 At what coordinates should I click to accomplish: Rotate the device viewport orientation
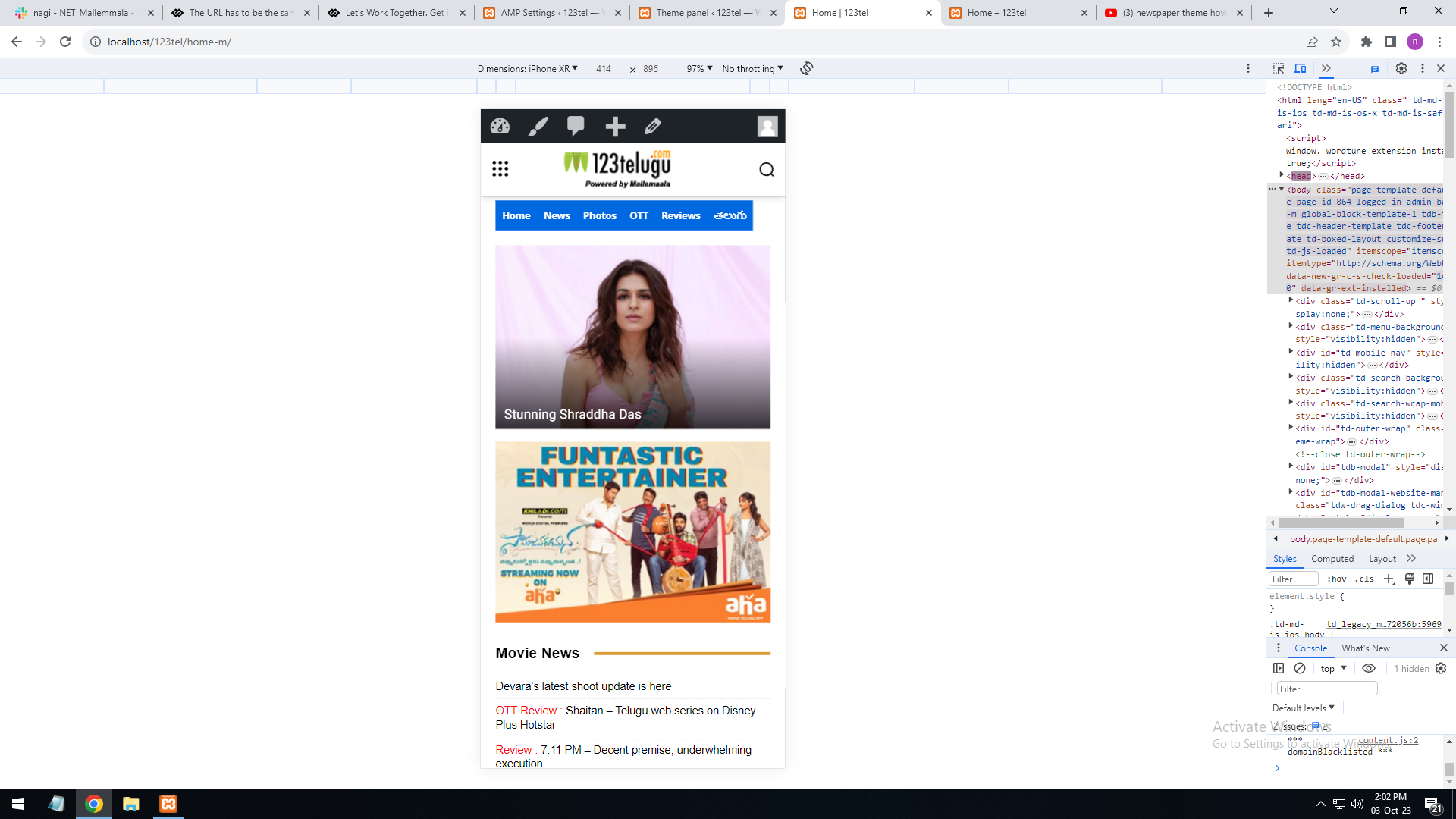coord(806,68)
